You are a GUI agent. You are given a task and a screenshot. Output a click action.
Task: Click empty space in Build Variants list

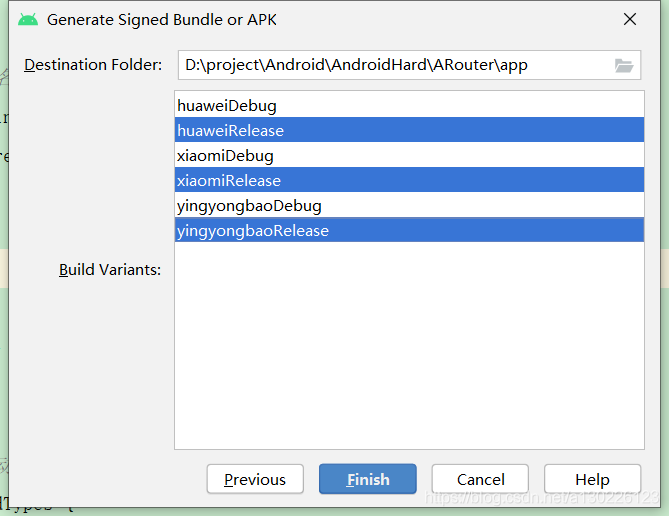(x=409, y=345)
